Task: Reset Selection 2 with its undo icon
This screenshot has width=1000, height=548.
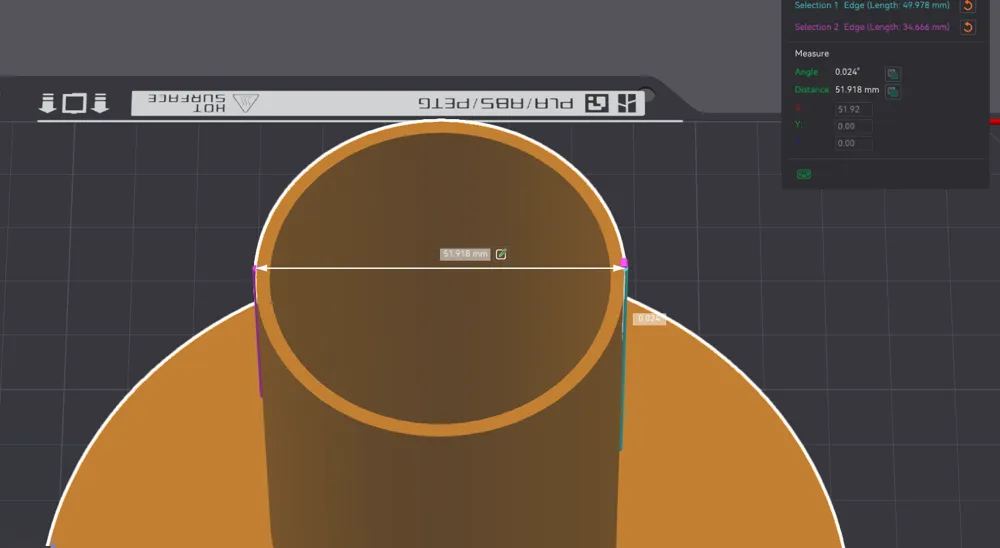Action: tap(967, 27)
